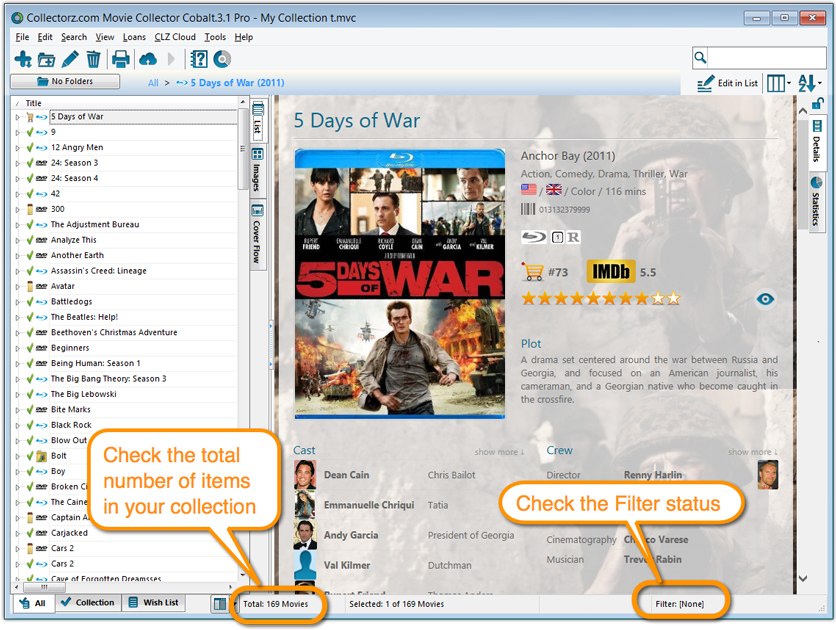This screenshot has height=630, width=836.
Task: Expand The Big Lebowski row
Action: 17,395
